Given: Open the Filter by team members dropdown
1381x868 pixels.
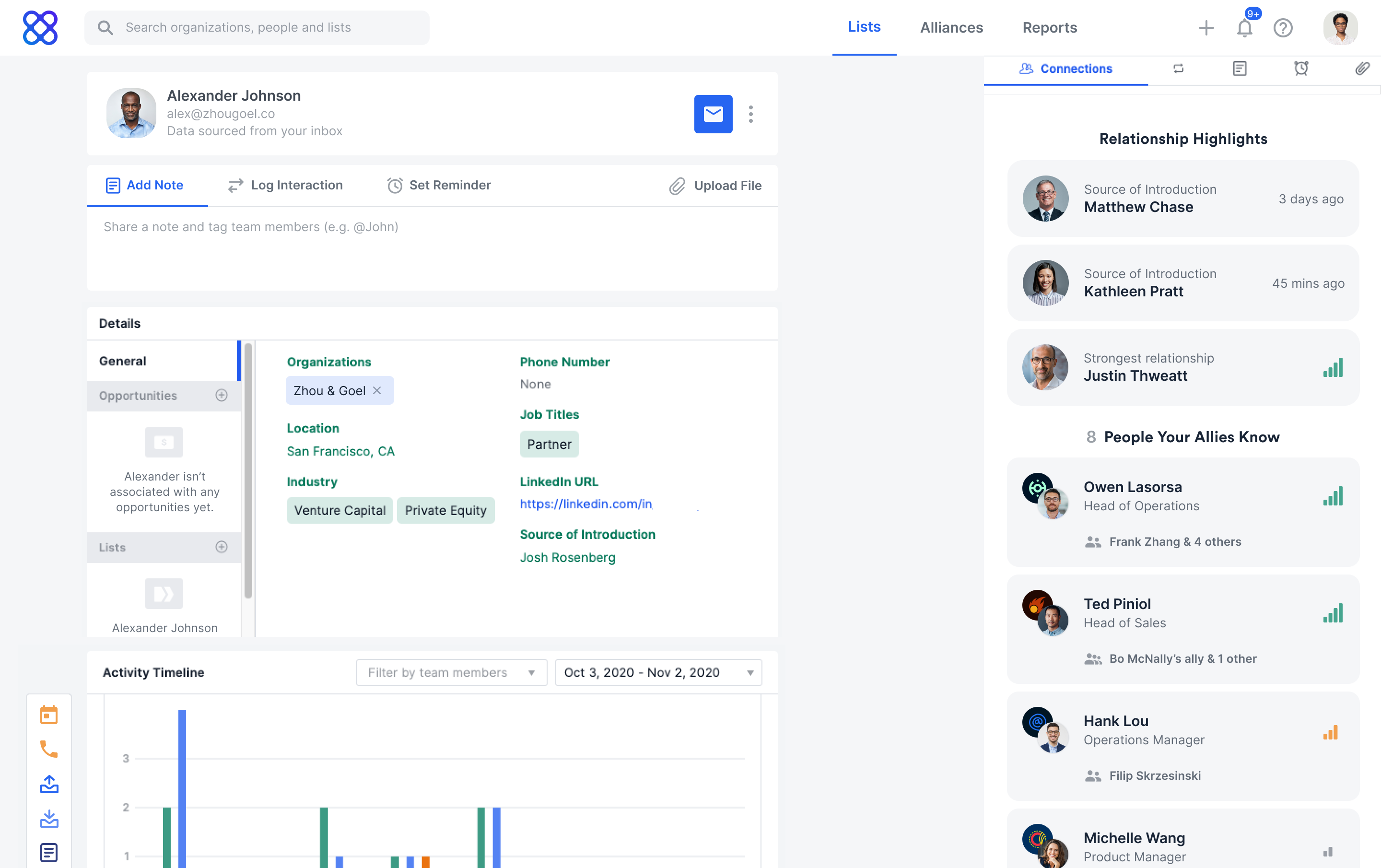Looking at the screenshot, I should coord(451,672).
